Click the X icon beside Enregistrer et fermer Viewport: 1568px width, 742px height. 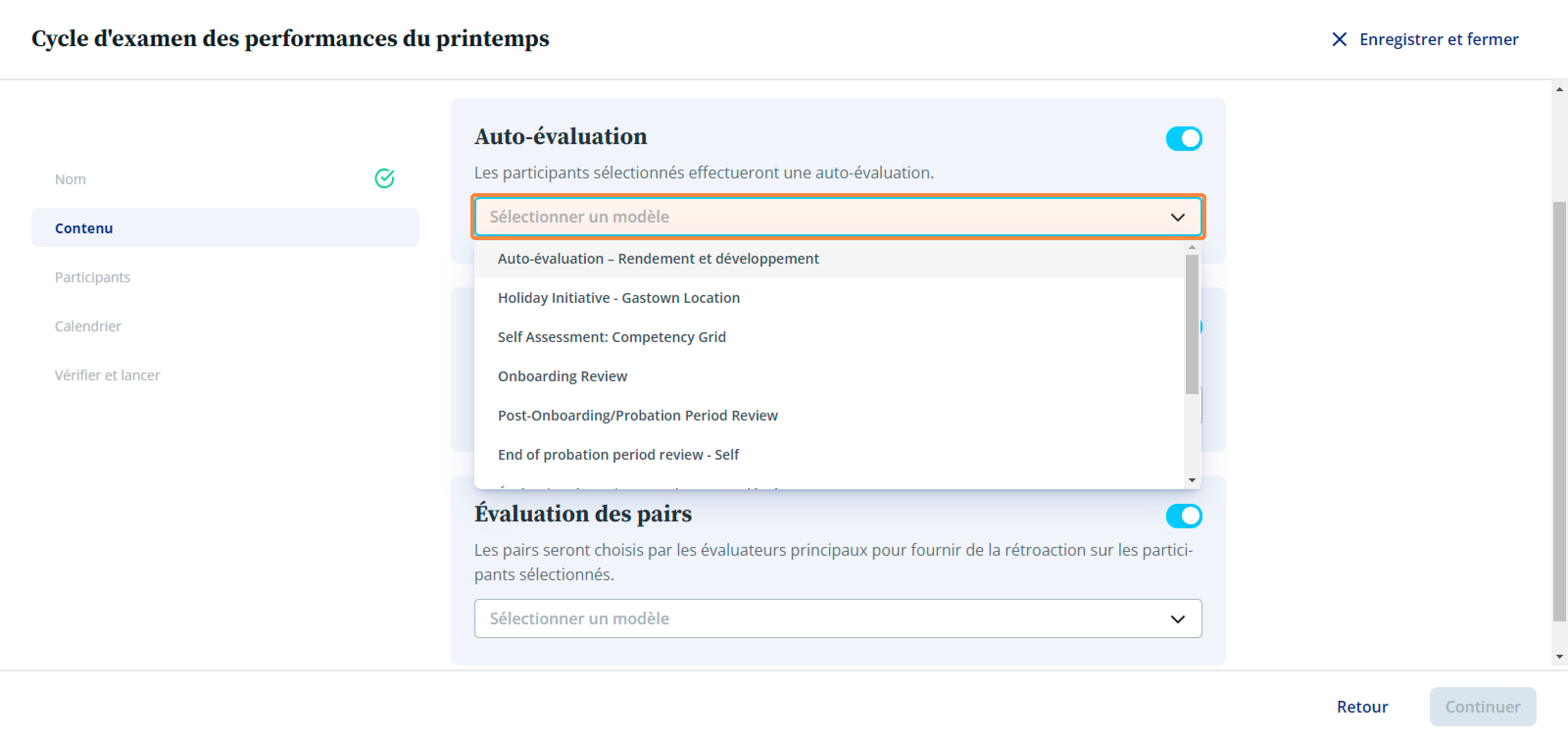point(1339,40)
